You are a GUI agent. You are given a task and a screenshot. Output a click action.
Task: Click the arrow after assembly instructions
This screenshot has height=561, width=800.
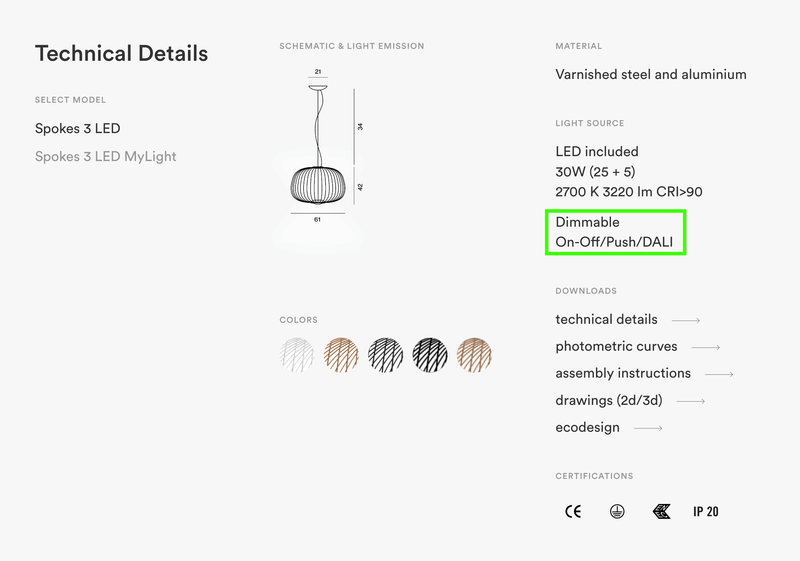pos(719,375)
